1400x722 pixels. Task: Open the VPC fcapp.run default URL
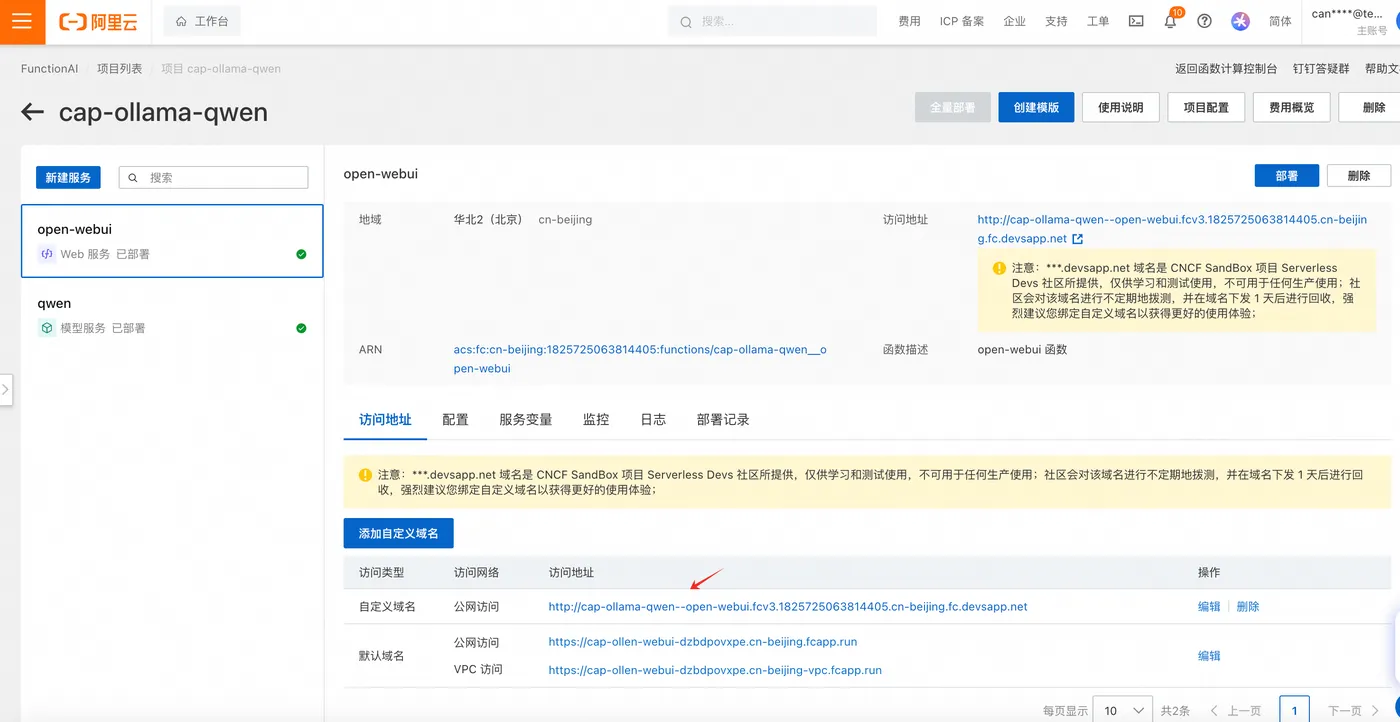[x=715, y=670]
